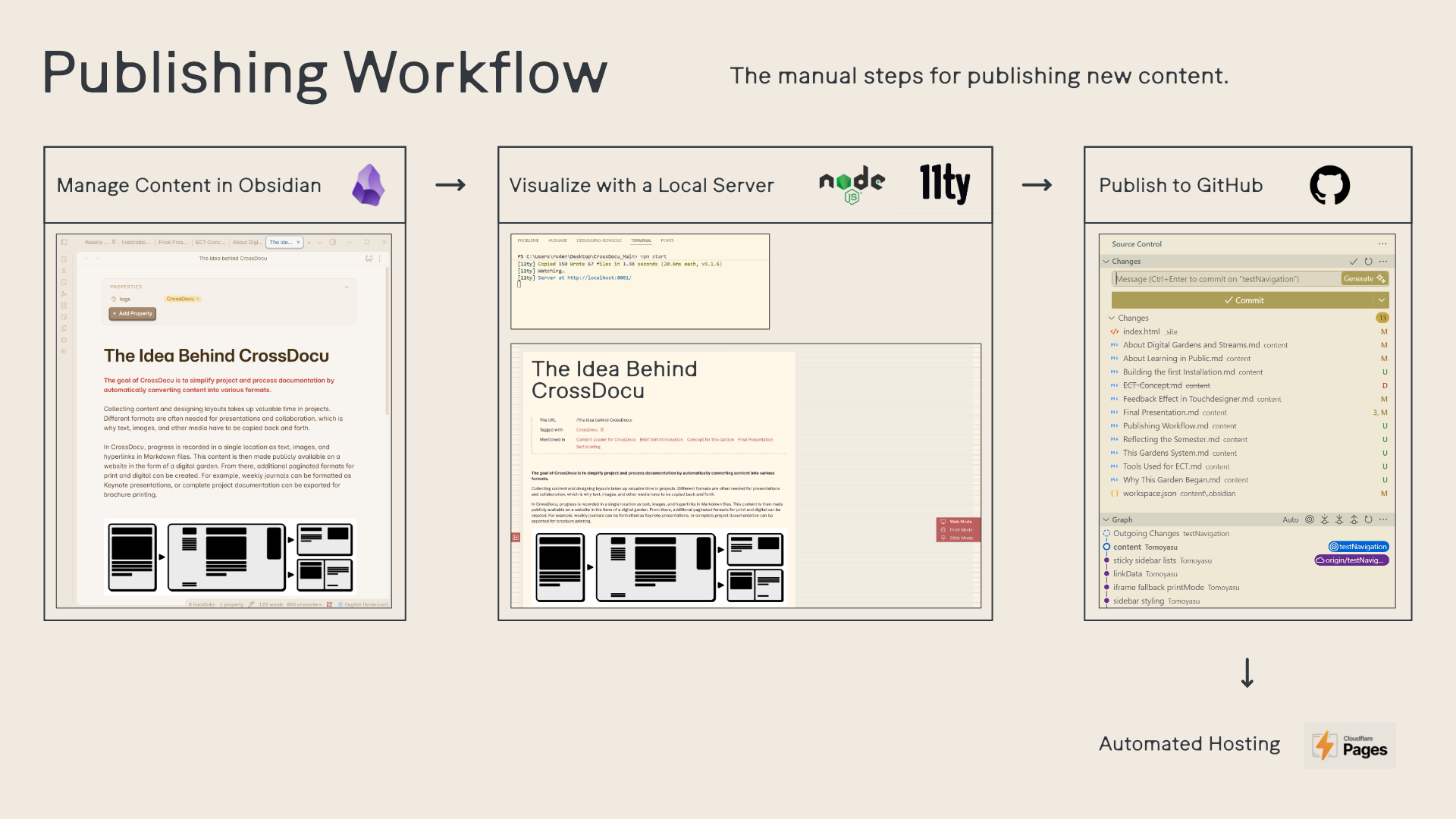1456x819 pixels.
Task: Click the Graph refresh icon
Action: click(x=1369, y=519)
